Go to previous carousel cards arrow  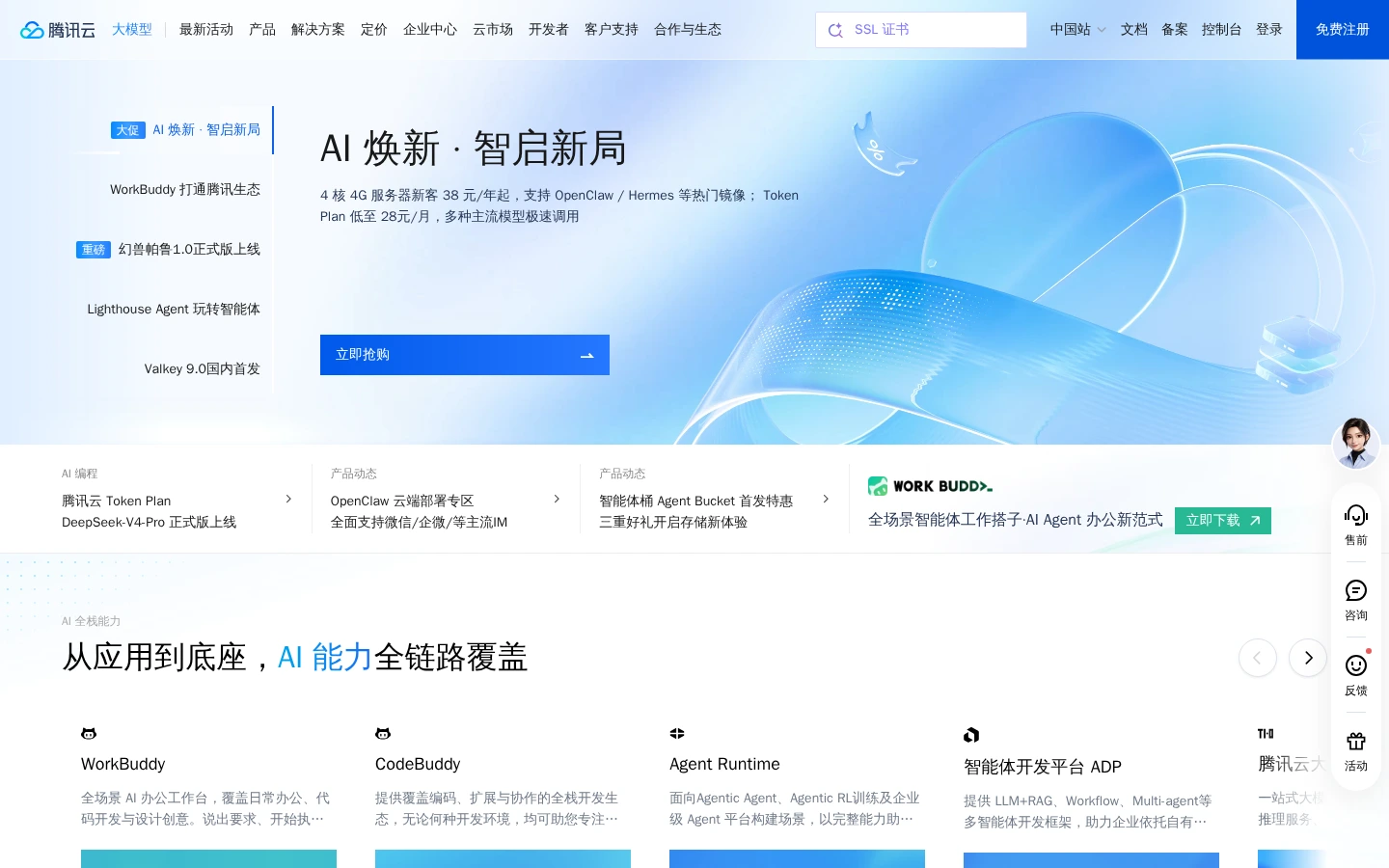1258,658
